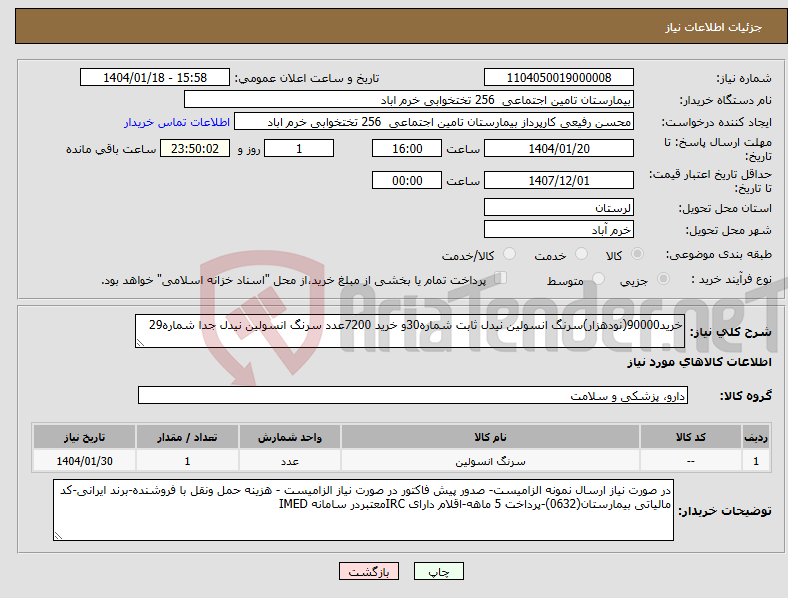Select the خدمت radio button

[581, 254]
